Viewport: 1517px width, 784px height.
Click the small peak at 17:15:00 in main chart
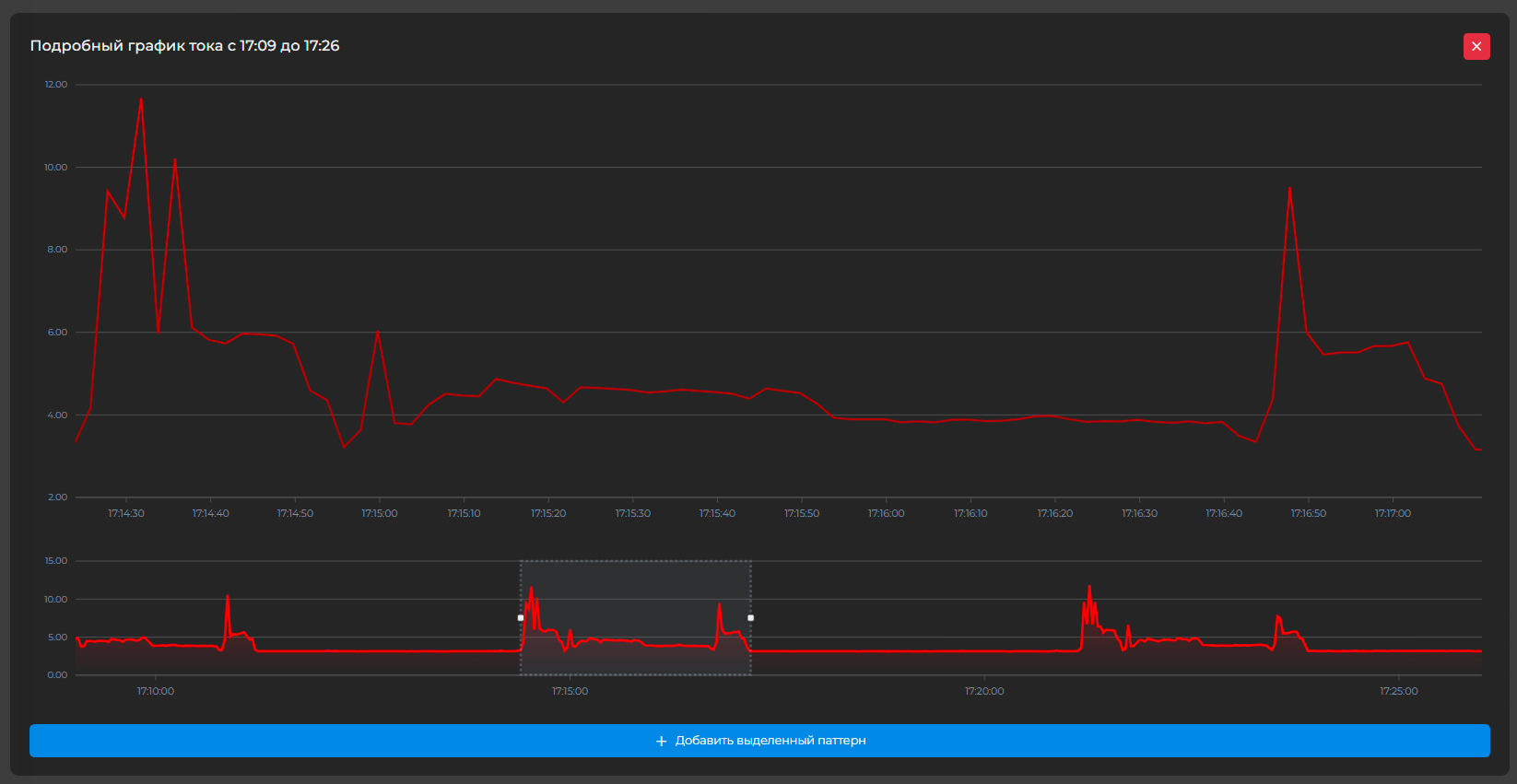[378, 332]
